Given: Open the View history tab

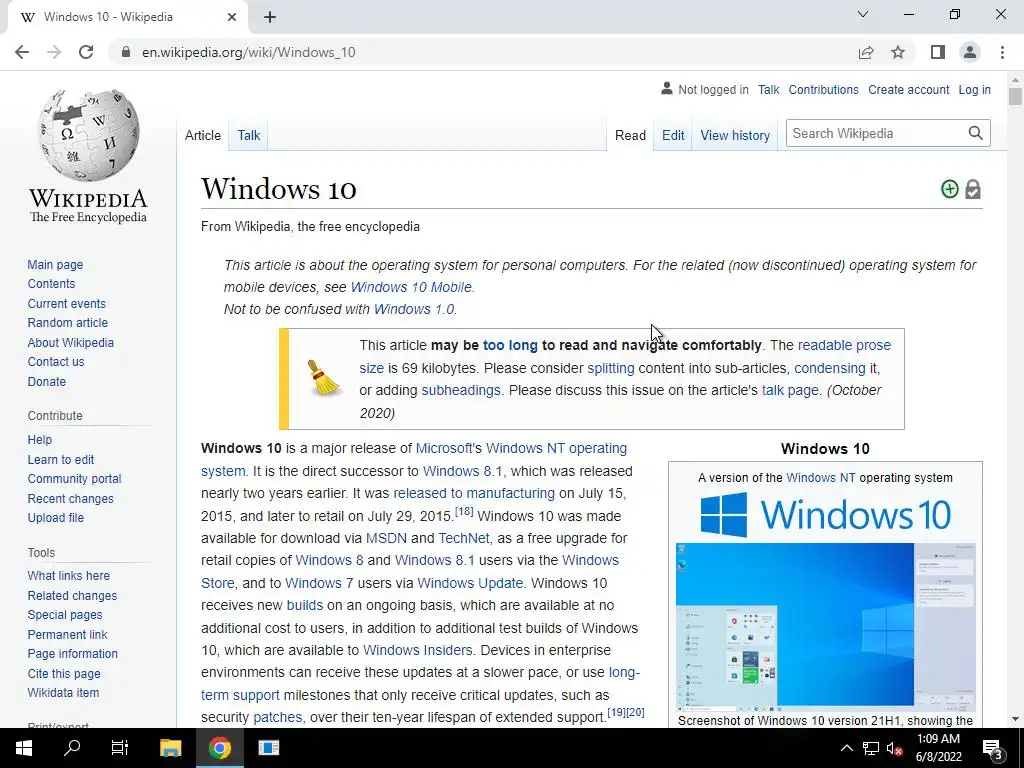Looking at the screenshot, I should point(735,135).
